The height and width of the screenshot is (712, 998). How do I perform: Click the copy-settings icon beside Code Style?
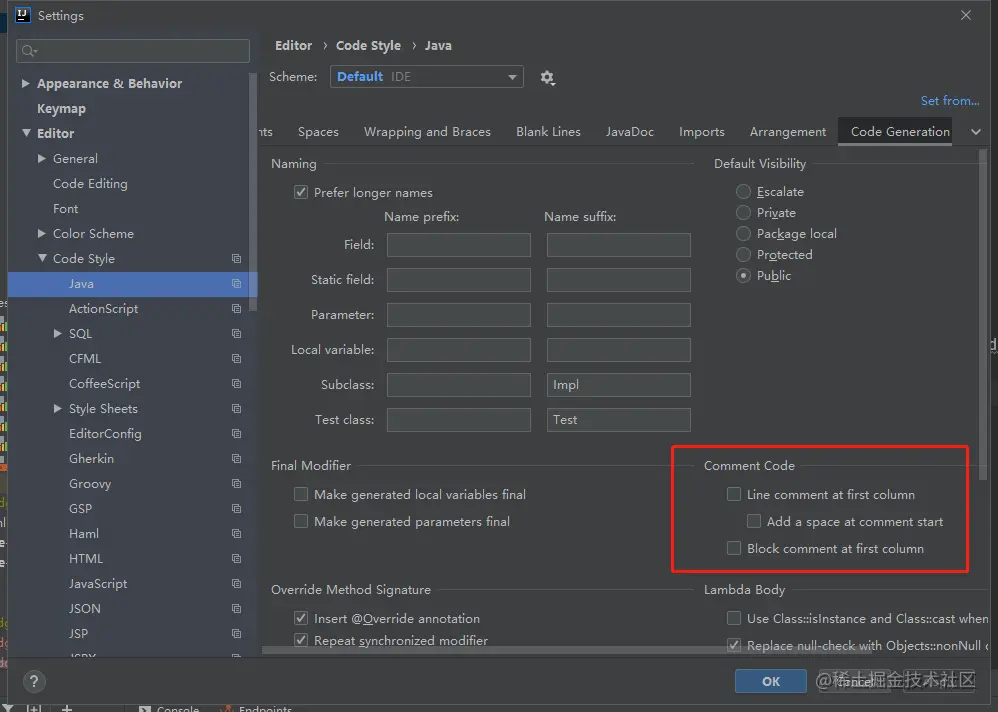[x=236, y=258]
